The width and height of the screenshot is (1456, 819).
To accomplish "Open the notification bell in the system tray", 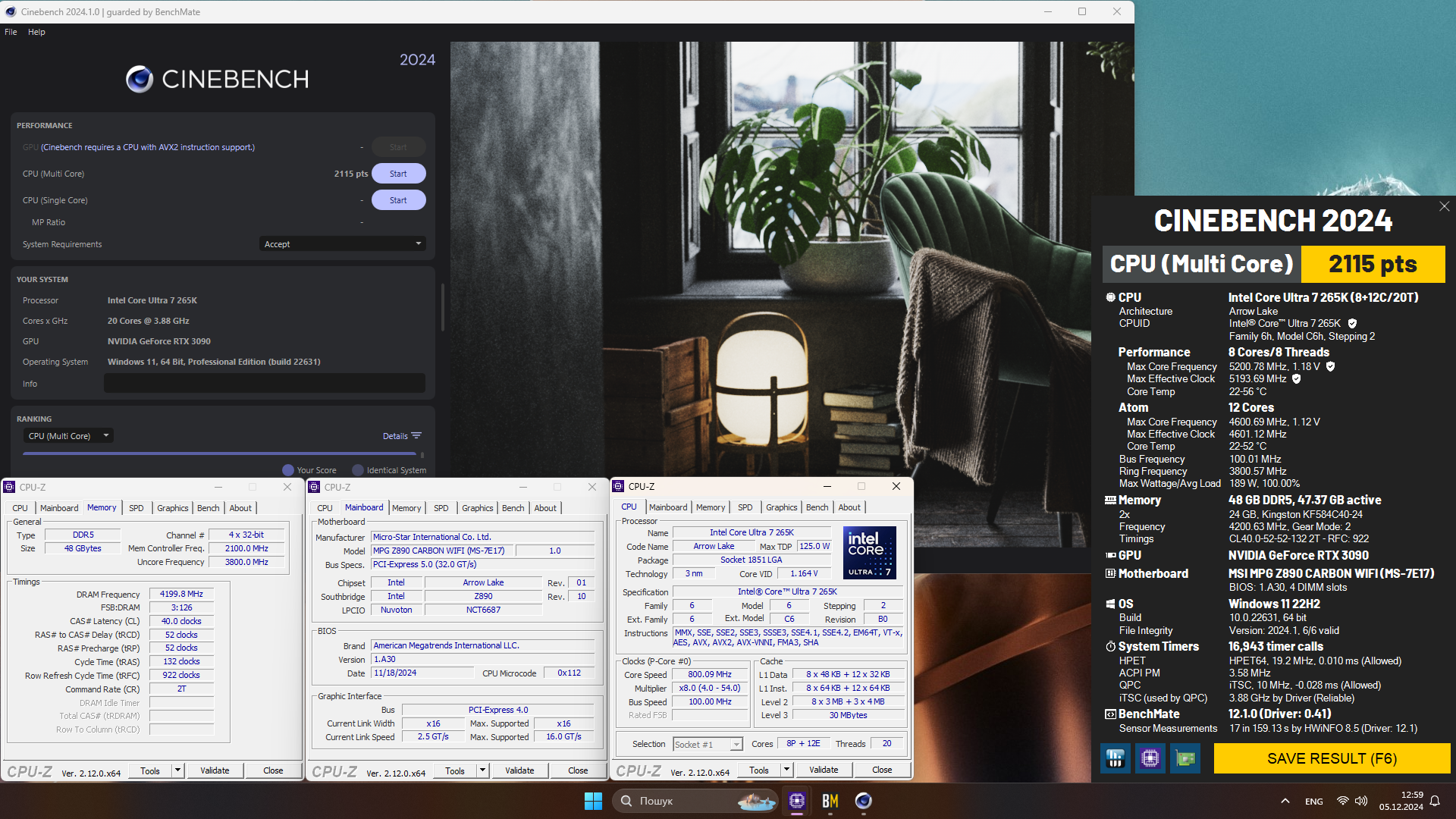I will pos(1435,801).
